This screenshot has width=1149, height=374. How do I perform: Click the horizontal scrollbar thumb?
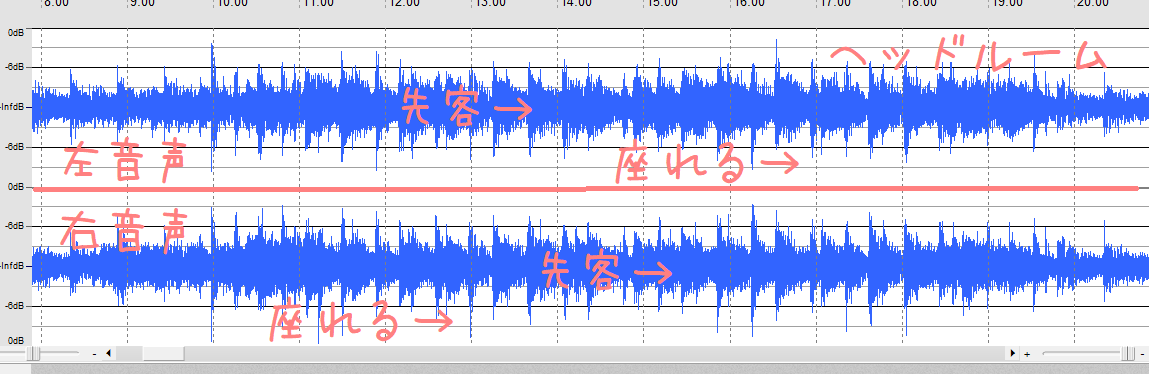pos(163,353)
